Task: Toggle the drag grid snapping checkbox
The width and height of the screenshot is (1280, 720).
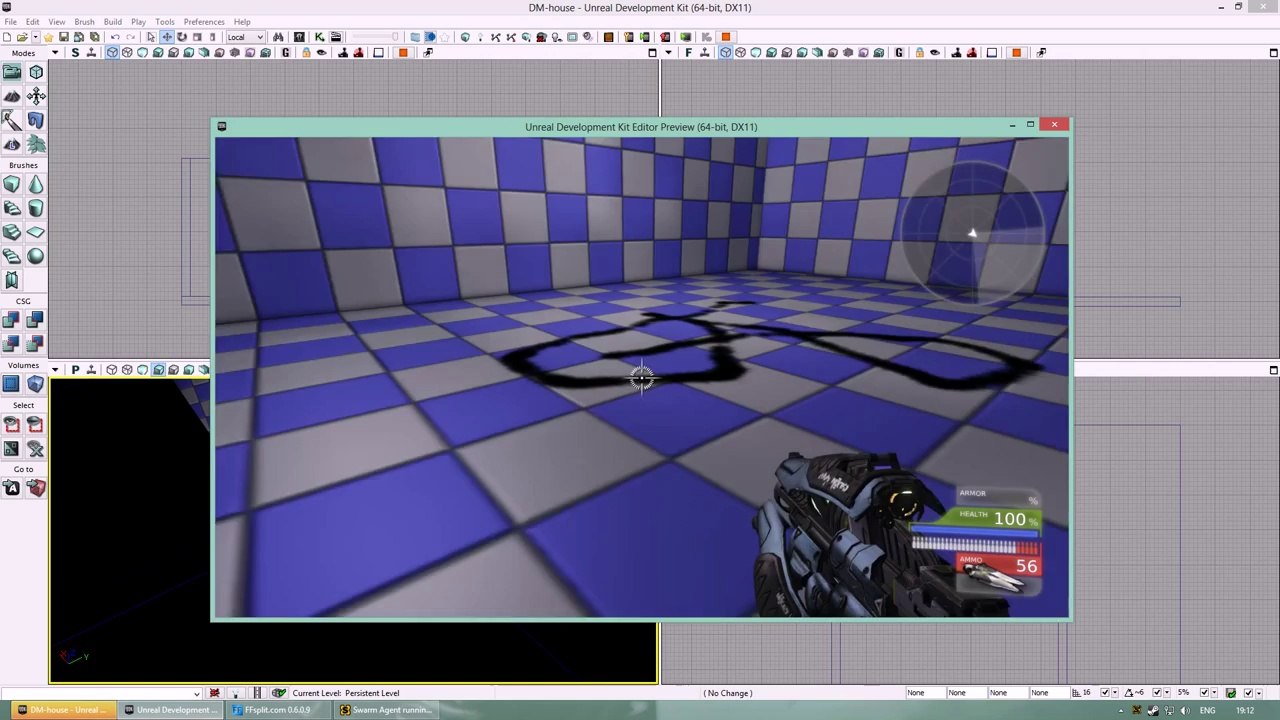Action: [x=1105, y=693]
